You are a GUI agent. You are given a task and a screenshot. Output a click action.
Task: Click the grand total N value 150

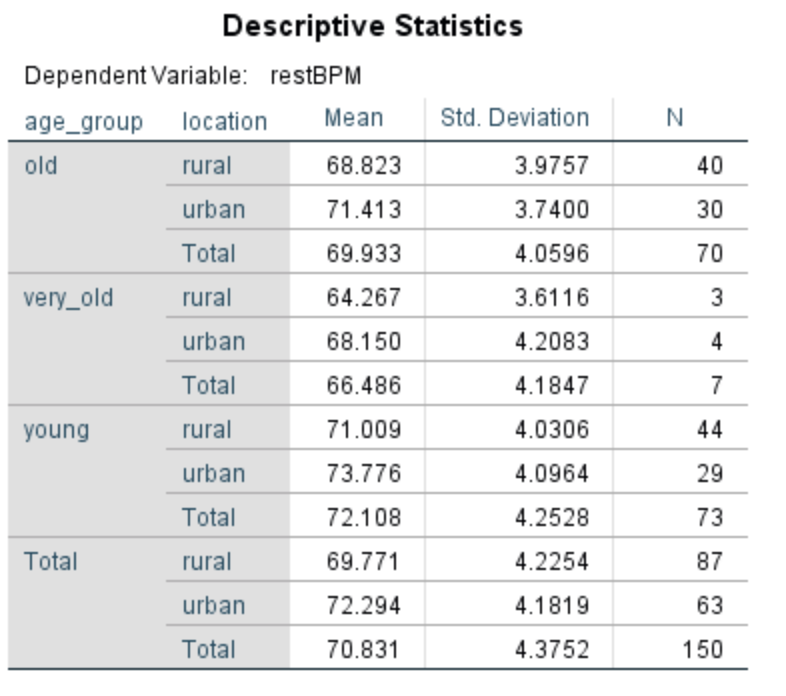pyautogui.click(x=703, y=650)
